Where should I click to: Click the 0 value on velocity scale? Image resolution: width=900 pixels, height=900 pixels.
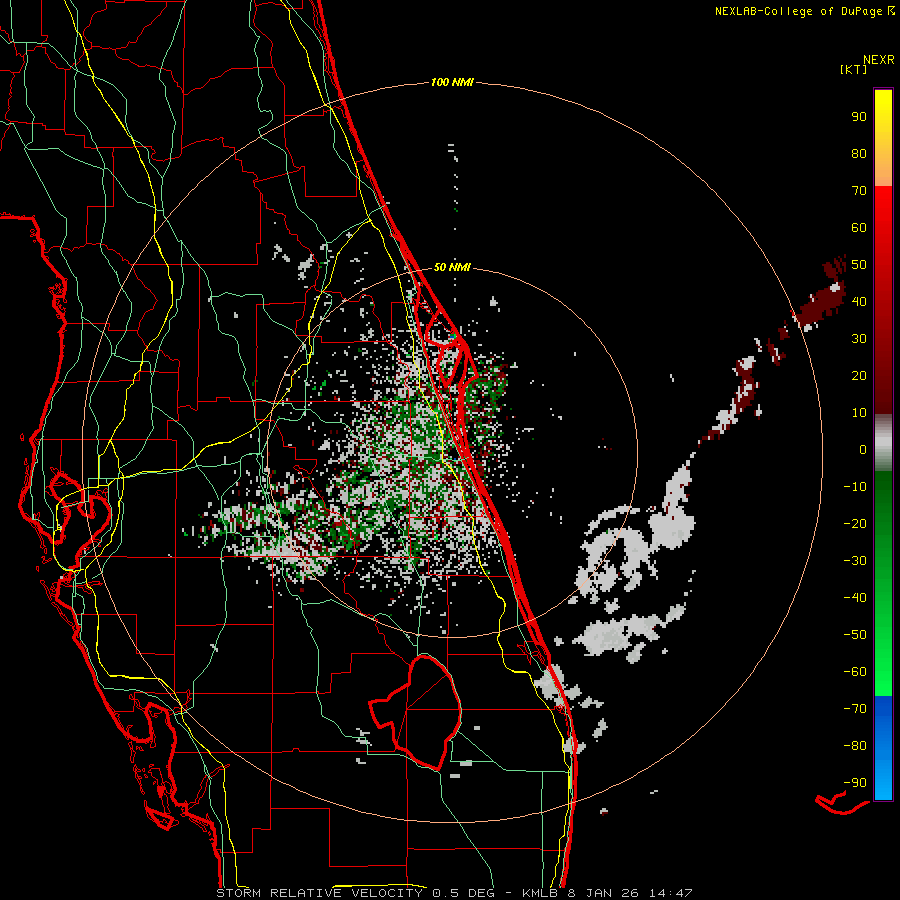[x=863, y=450]
